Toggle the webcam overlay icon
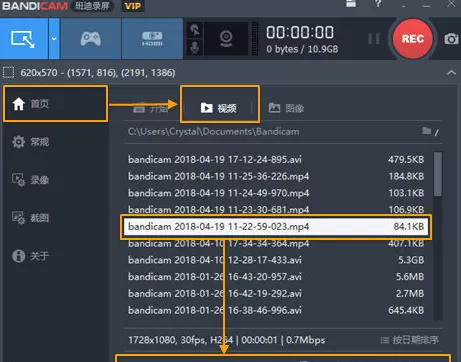461x362 pixels. pos(226,39)
